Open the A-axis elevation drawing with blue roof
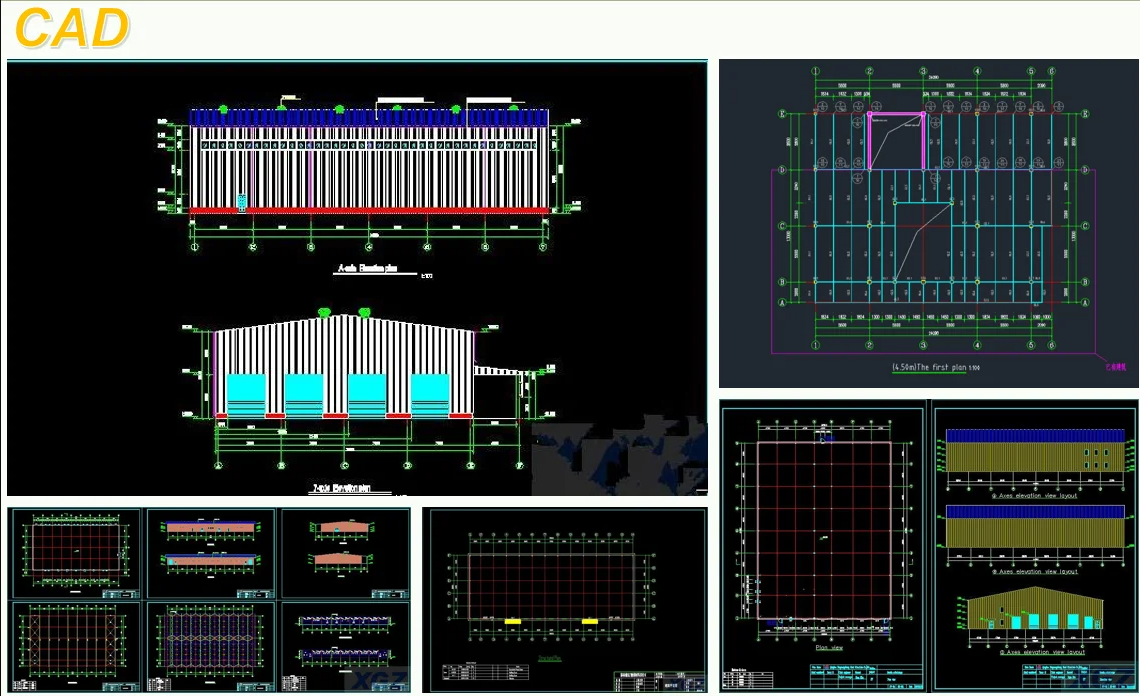 tap(369, 165)
